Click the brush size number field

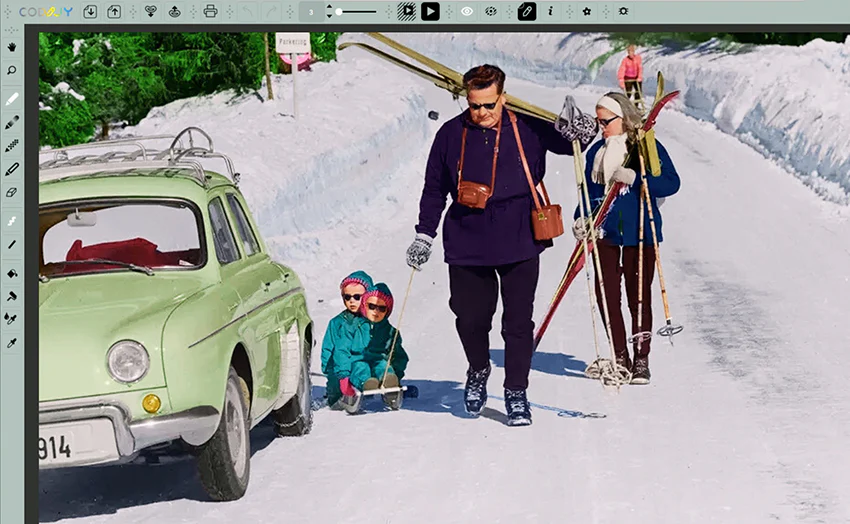[x=311, y=11]
